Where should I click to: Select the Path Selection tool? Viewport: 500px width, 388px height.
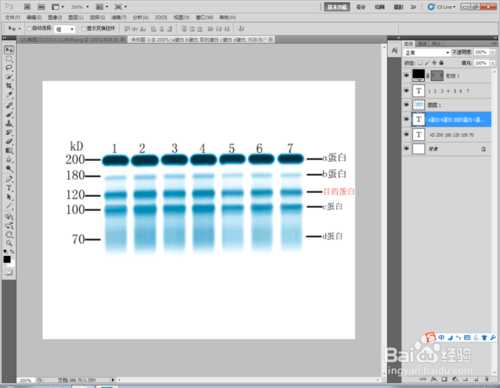tap(9, 198)
